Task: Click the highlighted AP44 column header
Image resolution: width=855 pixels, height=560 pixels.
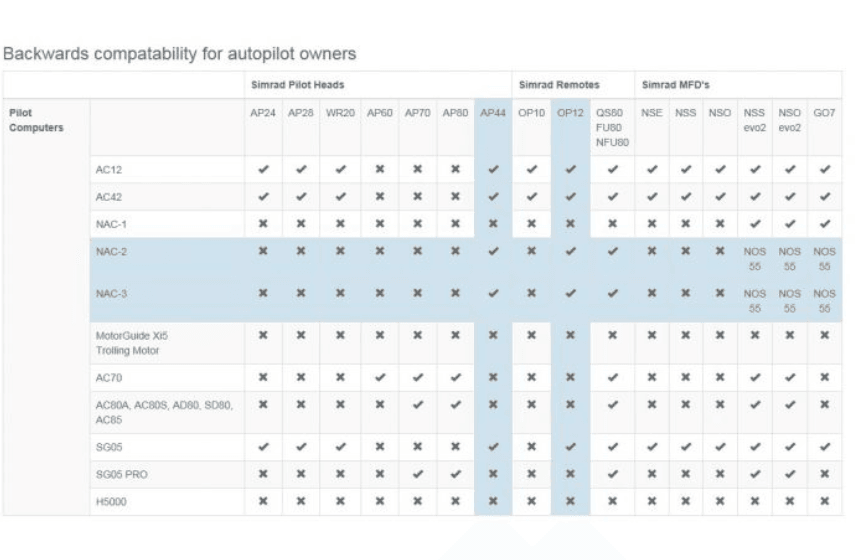Action: (x=493, y=114)
